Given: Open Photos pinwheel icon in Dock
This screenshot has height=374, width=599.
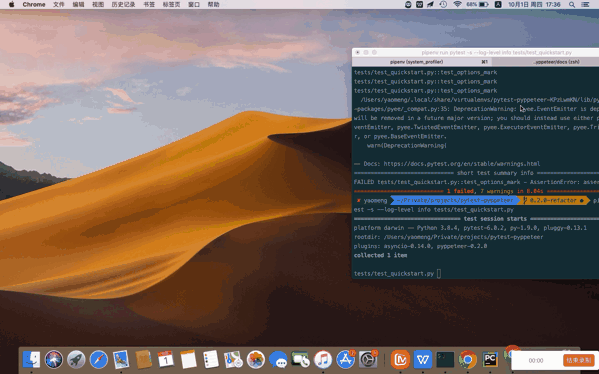Looking at the screenshot, I should click(256, 359).
